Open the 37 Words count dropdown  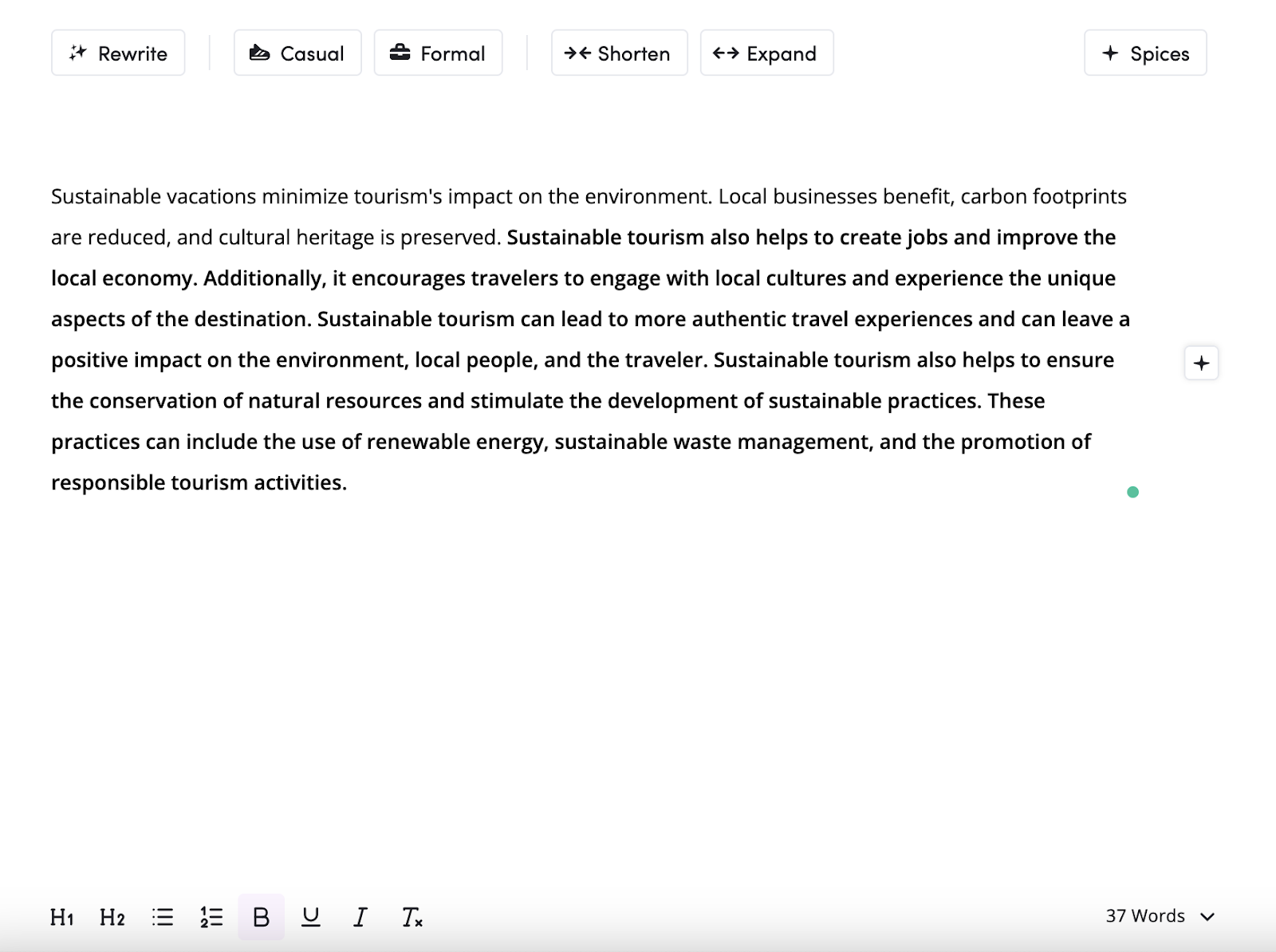tap(1160, 916)
